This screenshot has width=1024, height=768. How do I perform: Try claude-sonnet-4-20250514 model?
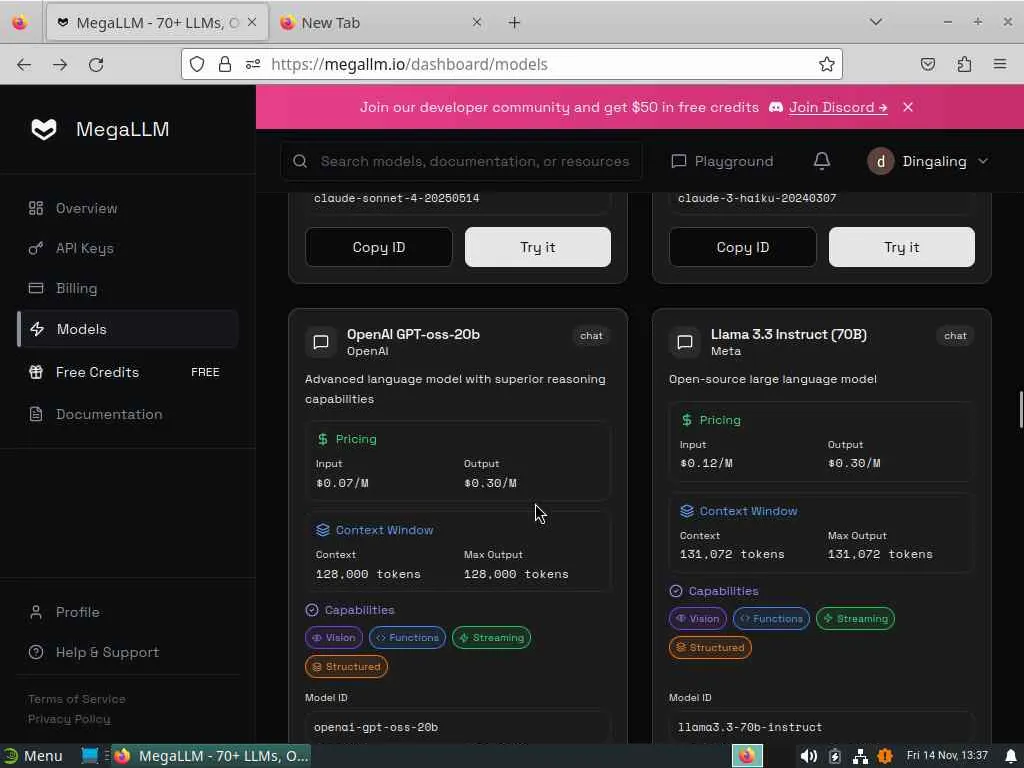pyautogui.click(x=537, y=247)
